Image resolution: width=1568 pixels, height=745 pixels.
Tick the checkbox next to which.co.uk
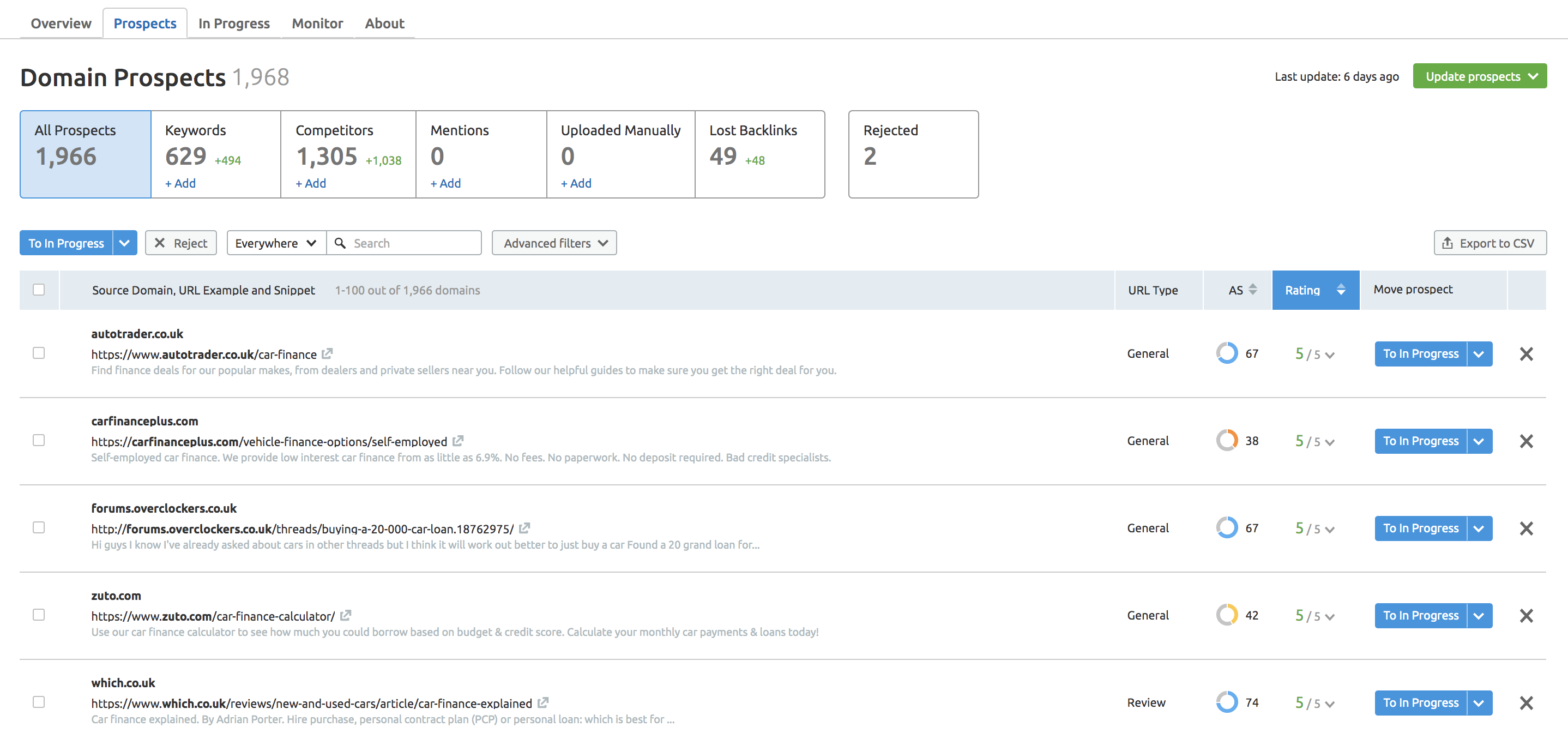(39, 701)
